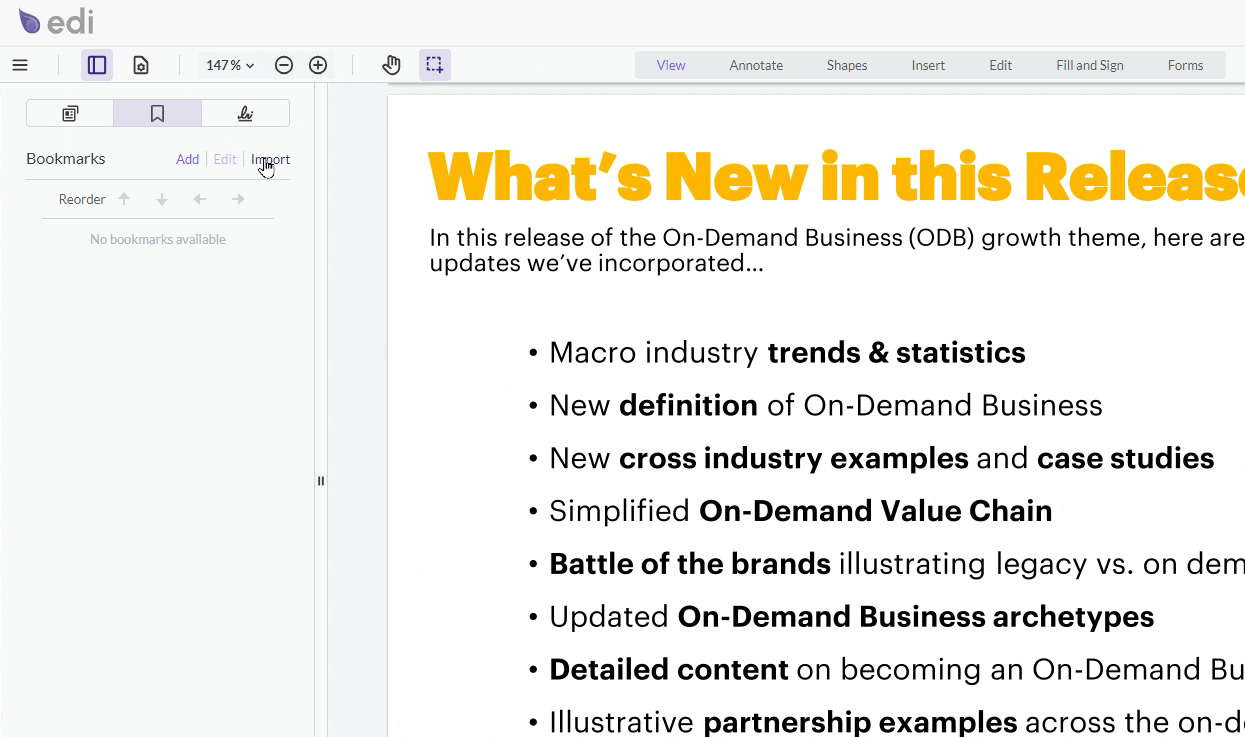Move bookmark up arrow

tap(124, 199)
